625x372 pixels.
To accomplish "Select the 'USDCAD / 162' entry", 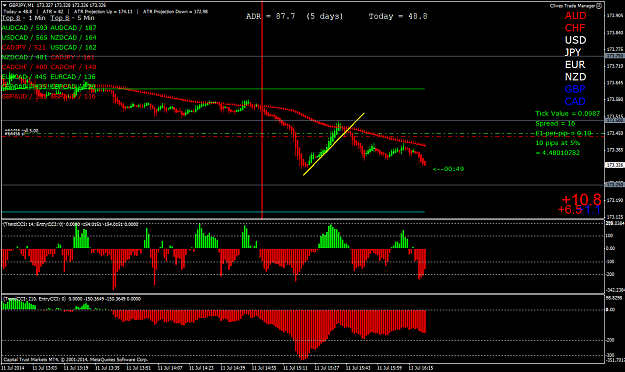I will click(x=73, y=47).
